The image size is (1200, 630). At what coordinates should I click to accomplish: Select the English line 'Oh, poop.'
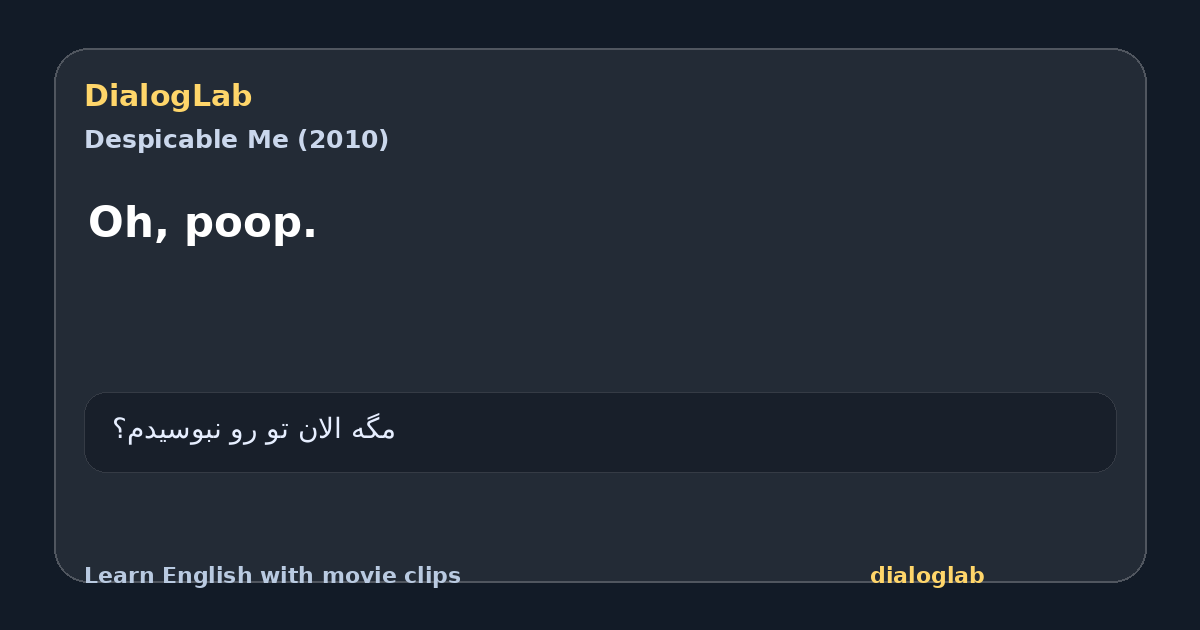point(203,222)
